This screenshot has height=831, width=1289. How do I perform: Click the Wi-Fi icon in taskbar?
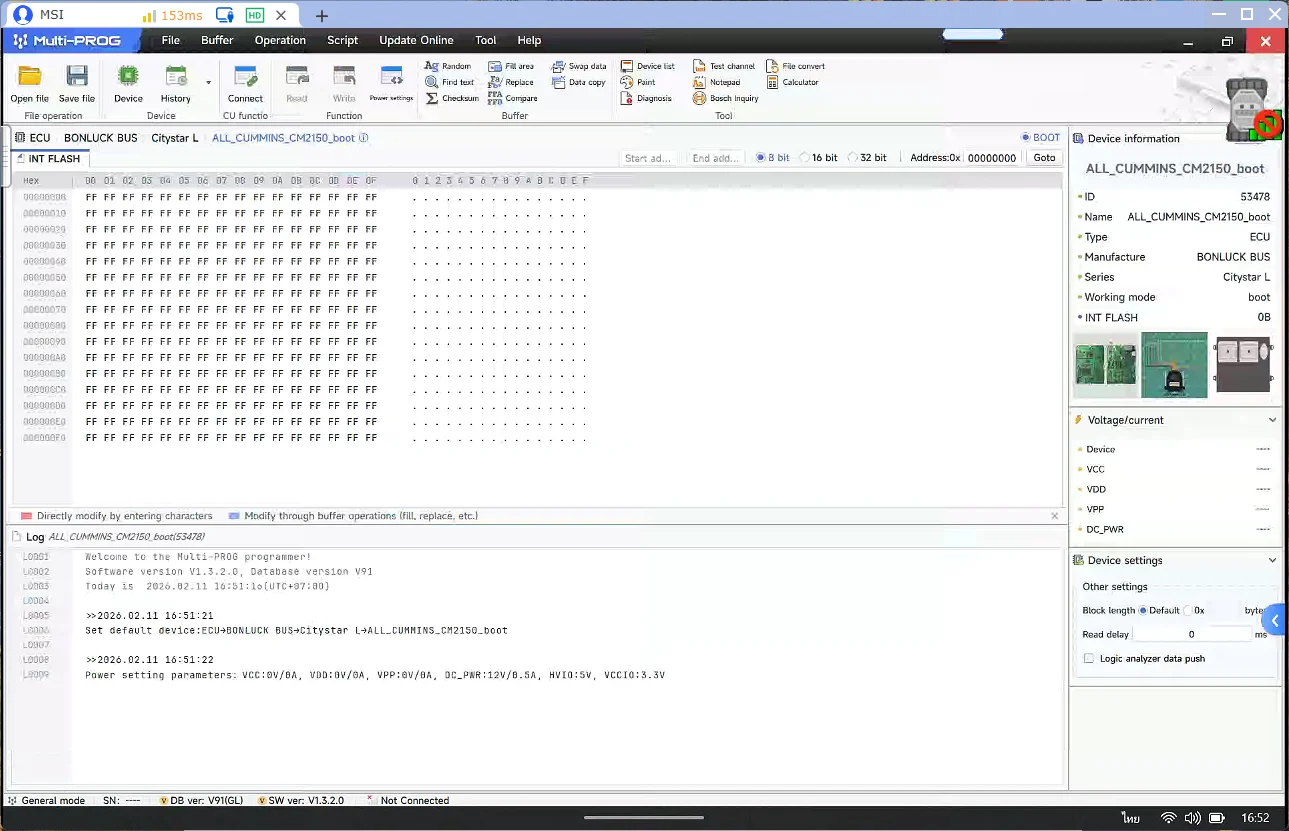click(1168, 817)
